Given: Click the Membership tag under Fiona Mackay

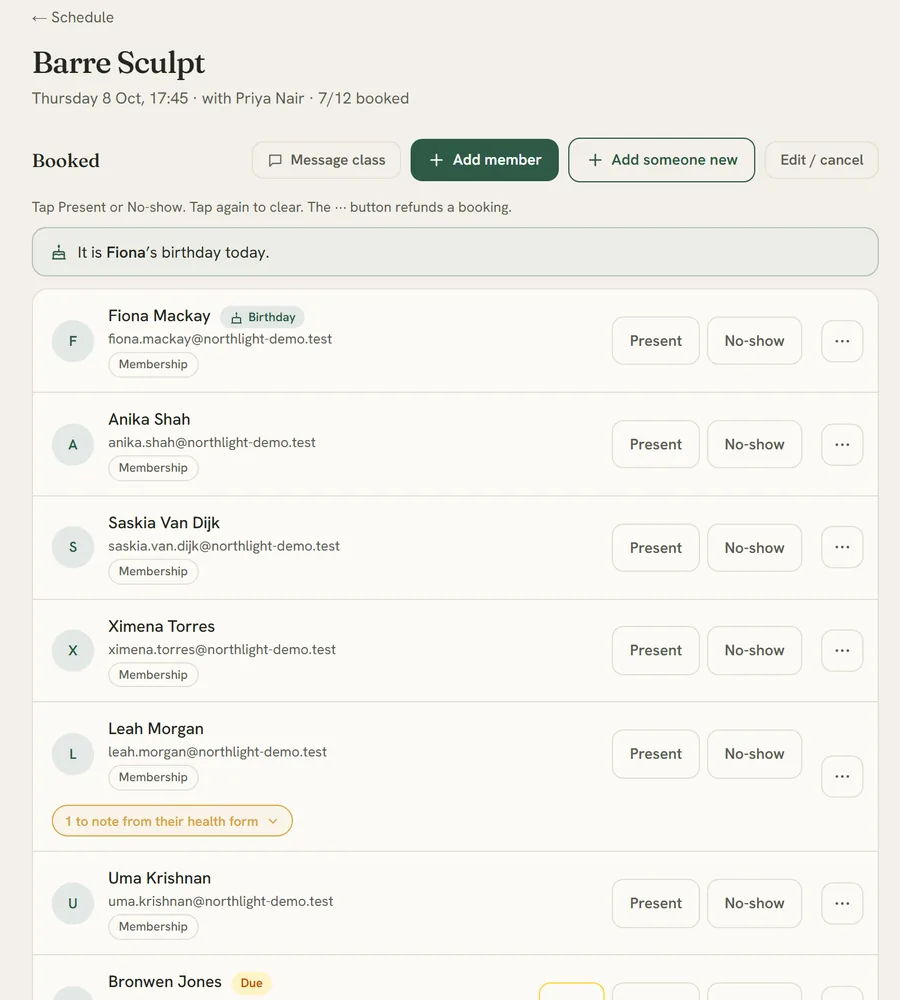Looking at the screenshot, I should click(153, 364).
